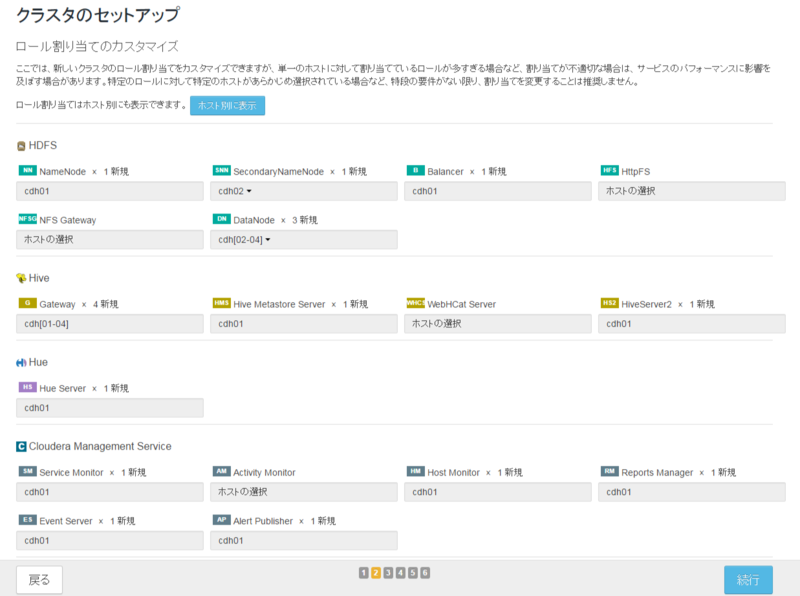Select a host for NFS Gateway
800x596 pixels.
(x=110, y=240)
